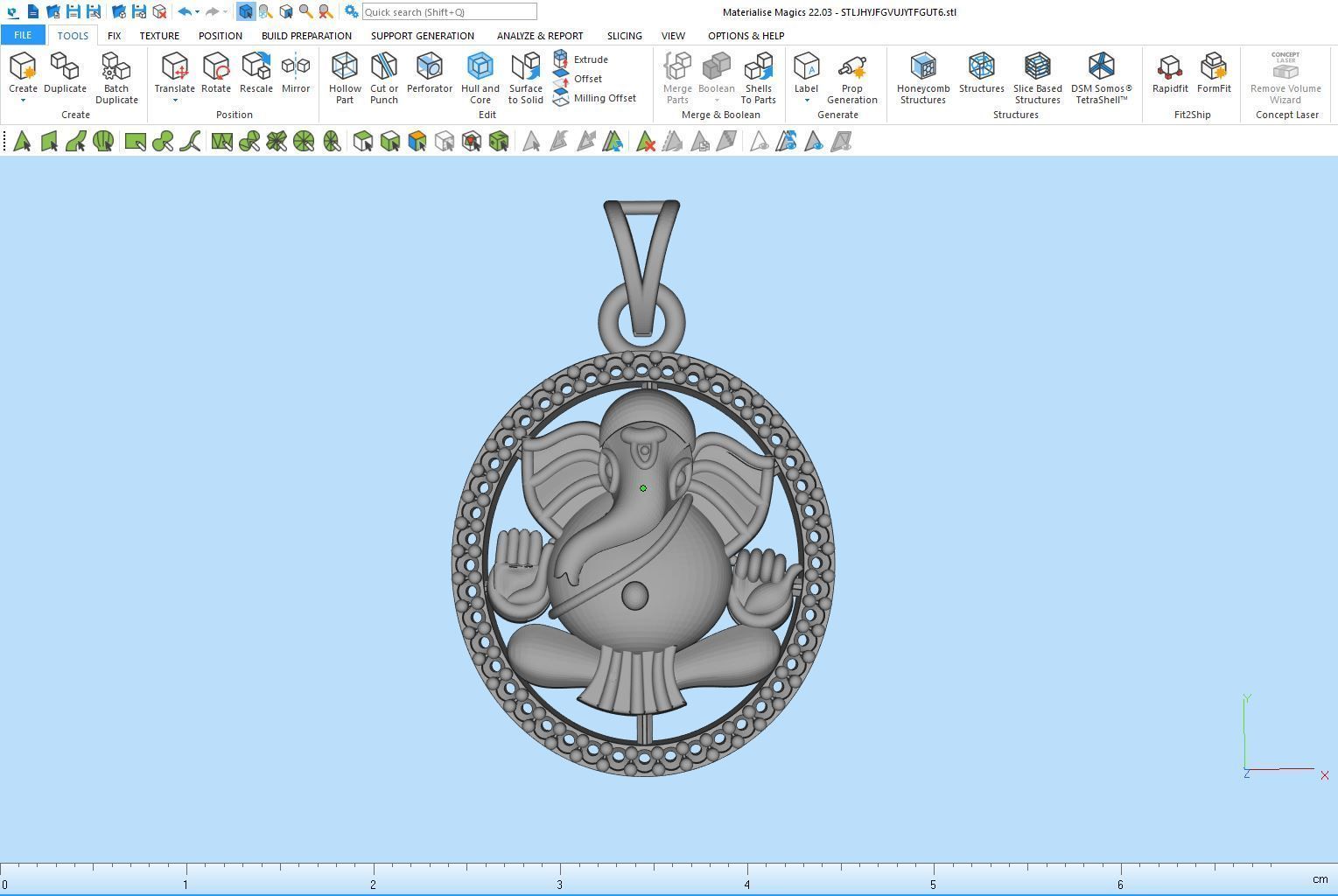Select Cut or Punch tool
This screenshot has height=896, width=1338.
(x=384, y=78)
